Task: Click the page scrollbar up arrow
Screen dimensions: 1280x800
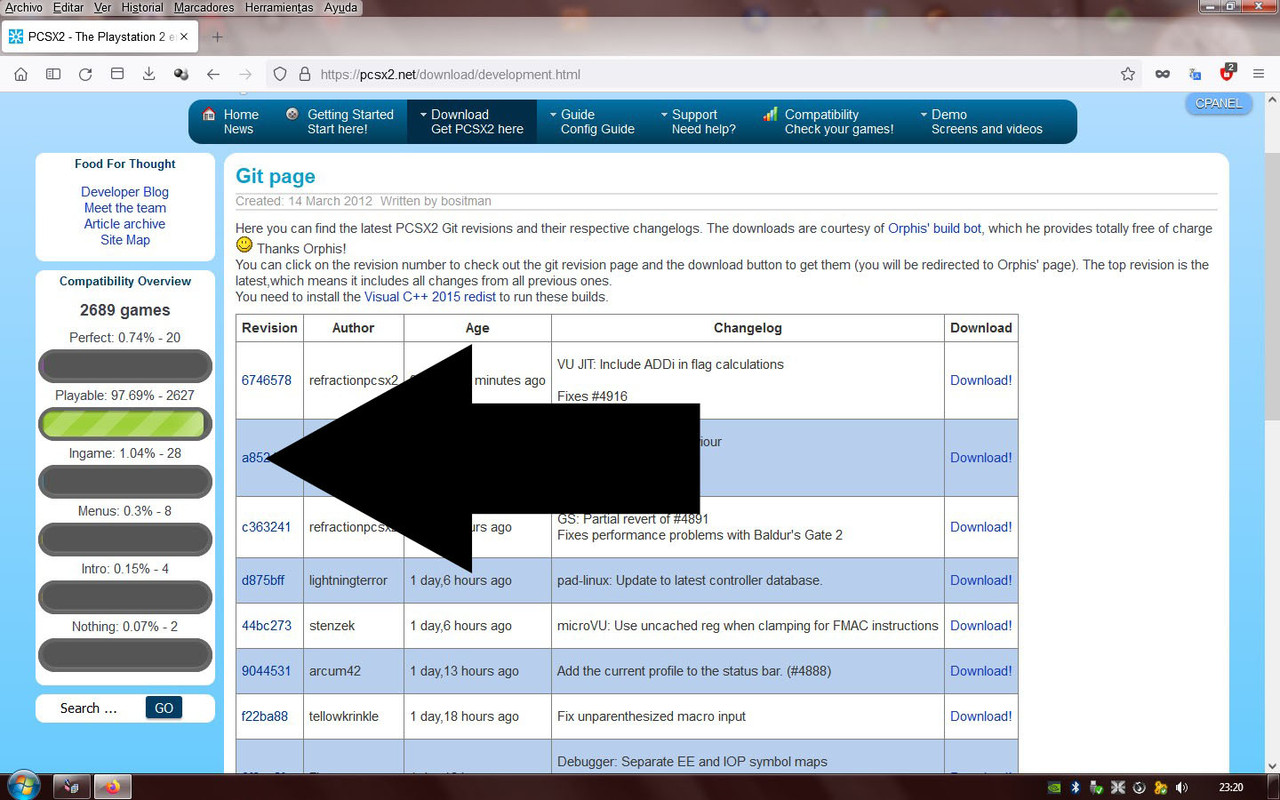Action: (x=1272, y=100)
